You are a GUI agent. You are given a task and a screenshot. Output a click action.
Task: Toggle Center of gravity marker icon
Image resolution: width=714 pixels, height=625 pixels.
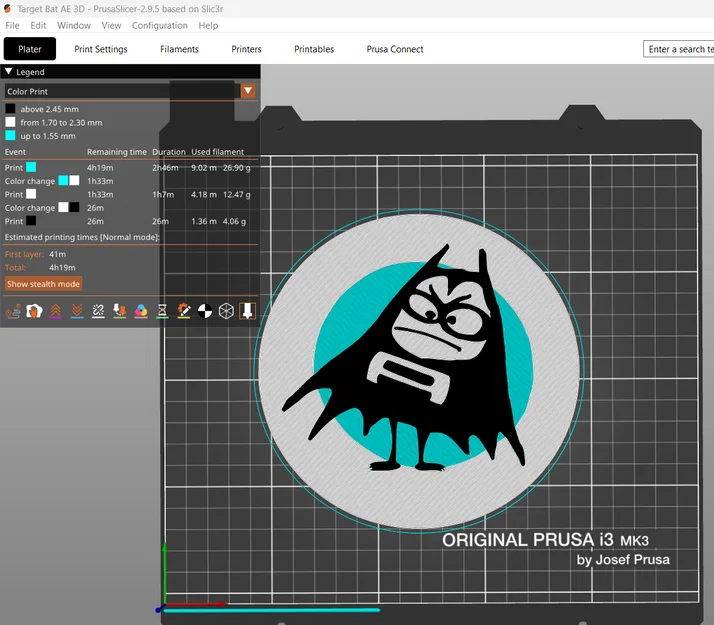point(205,311)
